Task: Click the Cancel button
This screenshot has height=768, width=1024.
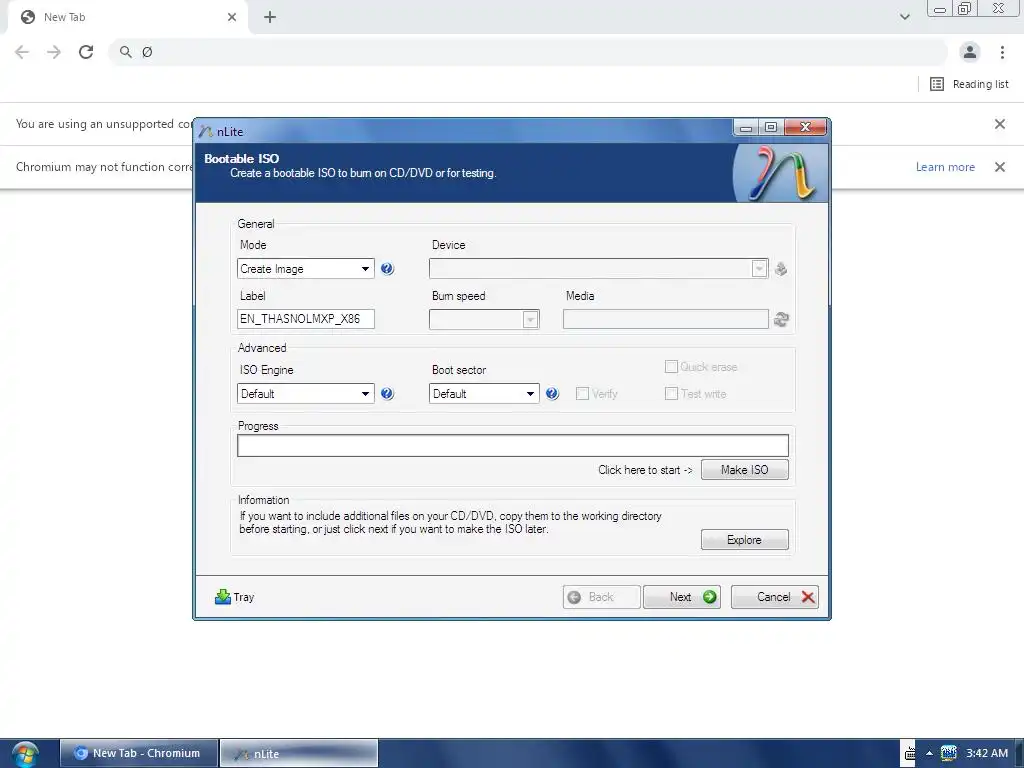Action: pyautogui.click(x=775, y=597)
